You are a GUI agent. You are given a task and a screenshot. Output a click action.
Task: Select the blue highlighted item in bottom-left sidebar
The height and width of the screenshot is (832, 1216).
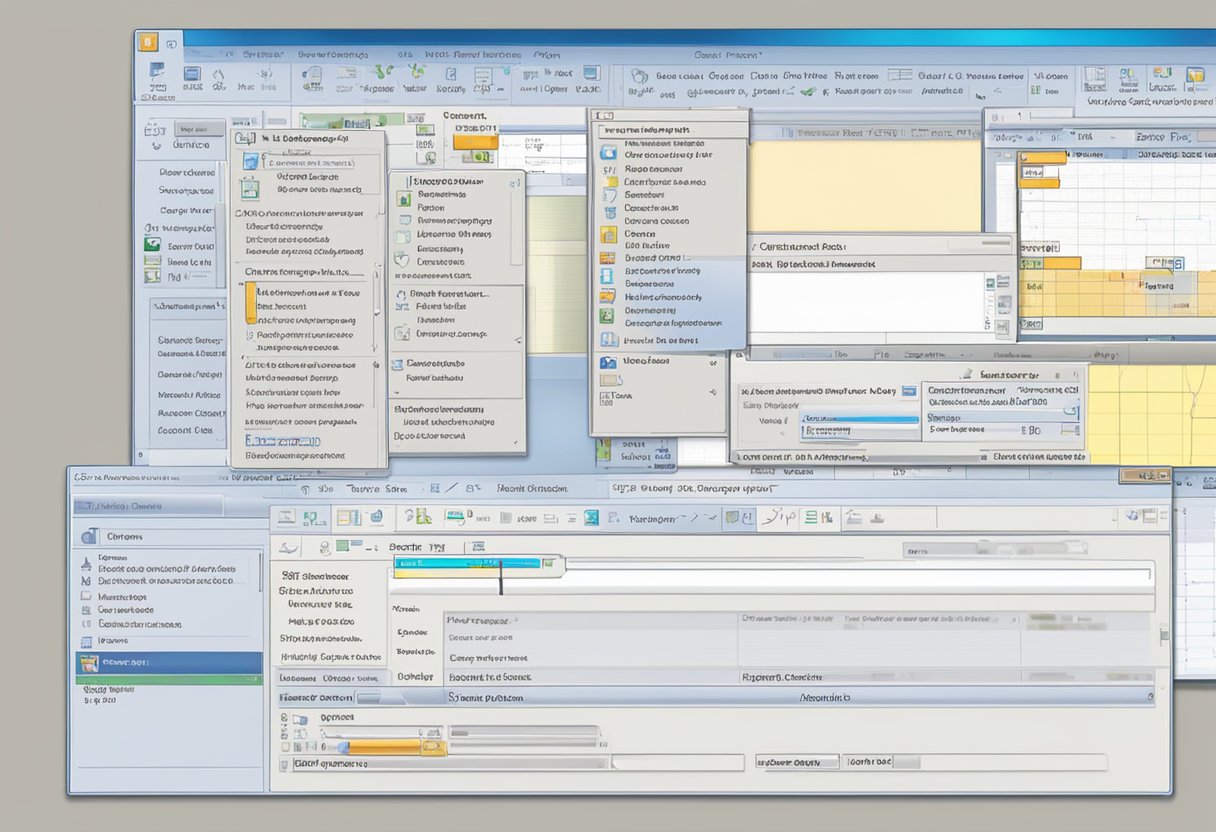170,662
